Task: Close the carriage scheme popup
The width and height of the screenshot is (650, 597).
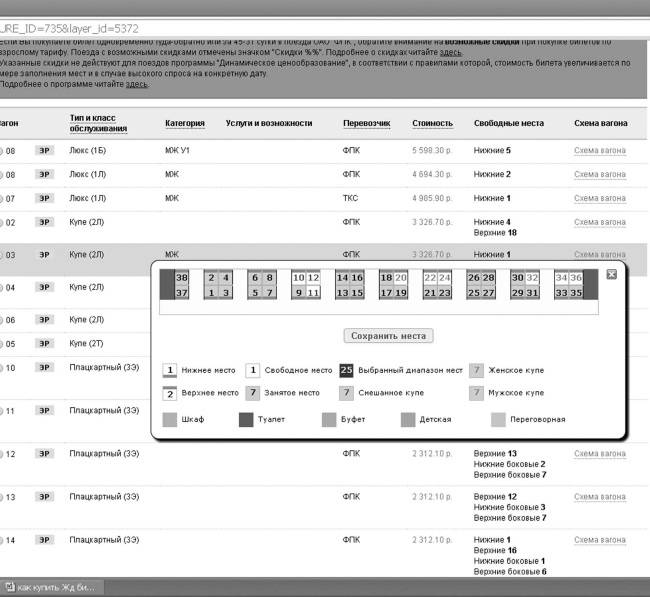Action: tap(611, 274)
